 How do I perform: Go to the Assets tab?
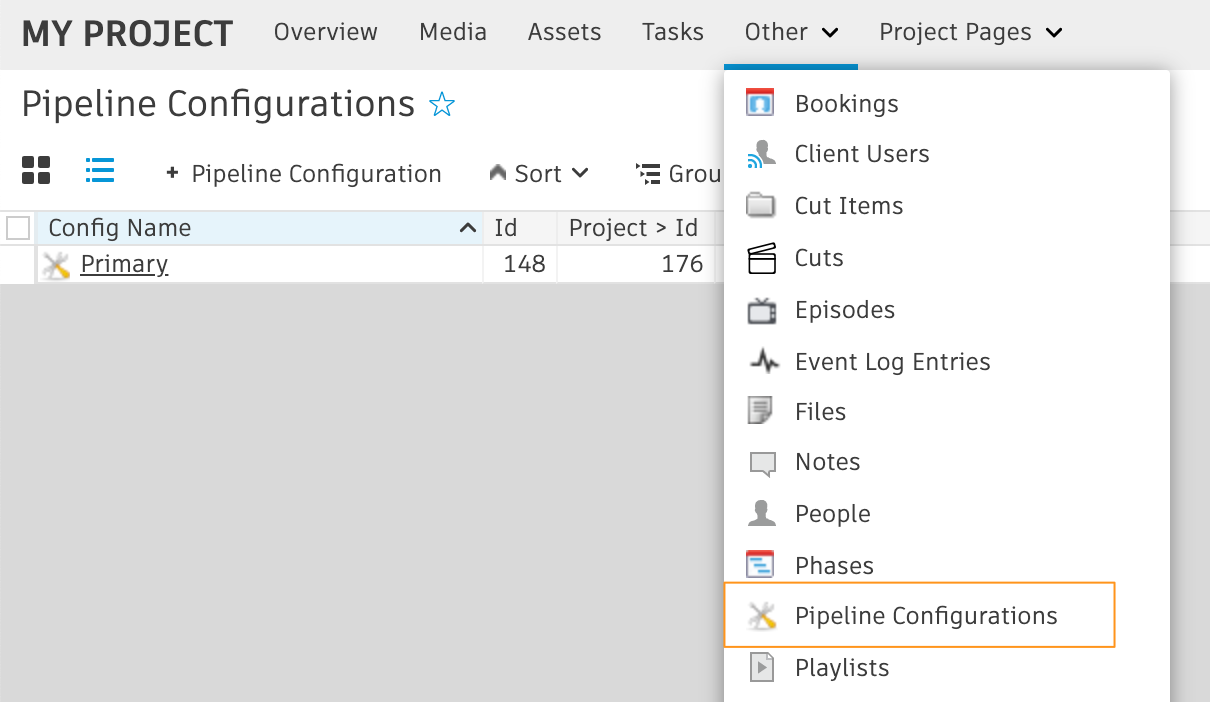coord(564,32)
